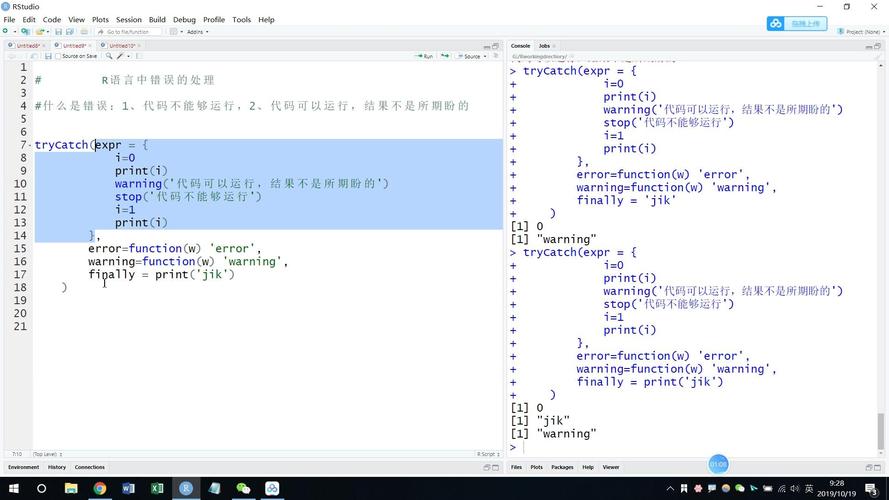889x500 pixels.
Task: Open the workspace panes dropdown arrow
Action: 181,32
